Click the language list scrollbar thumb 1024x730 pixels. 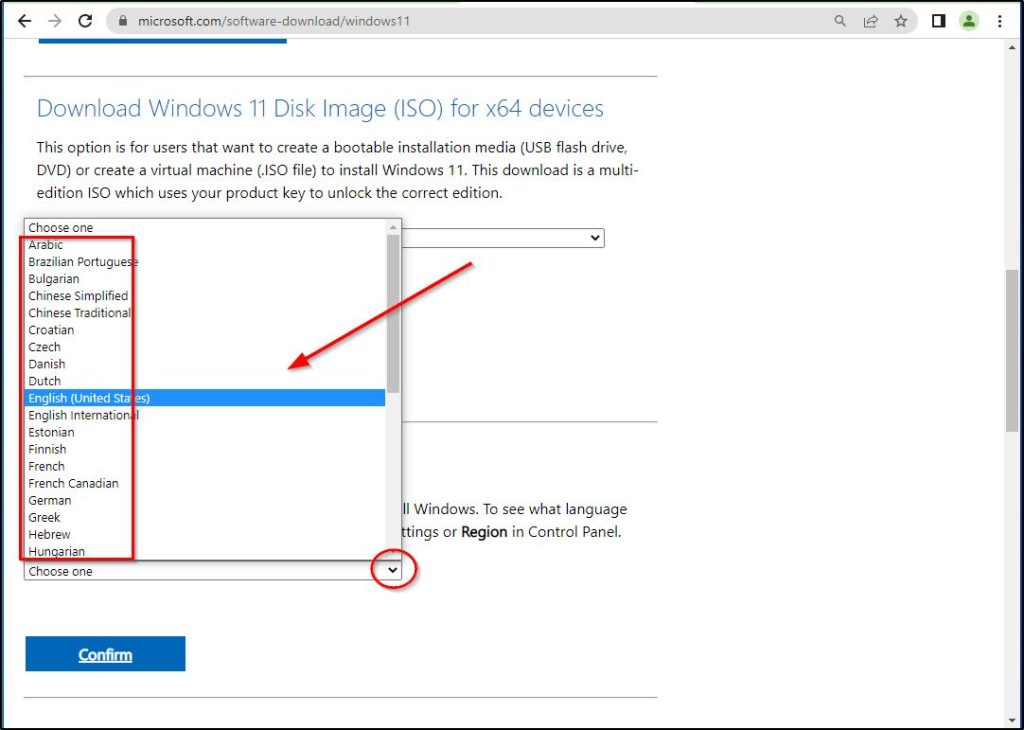click(x=392, y=313)
